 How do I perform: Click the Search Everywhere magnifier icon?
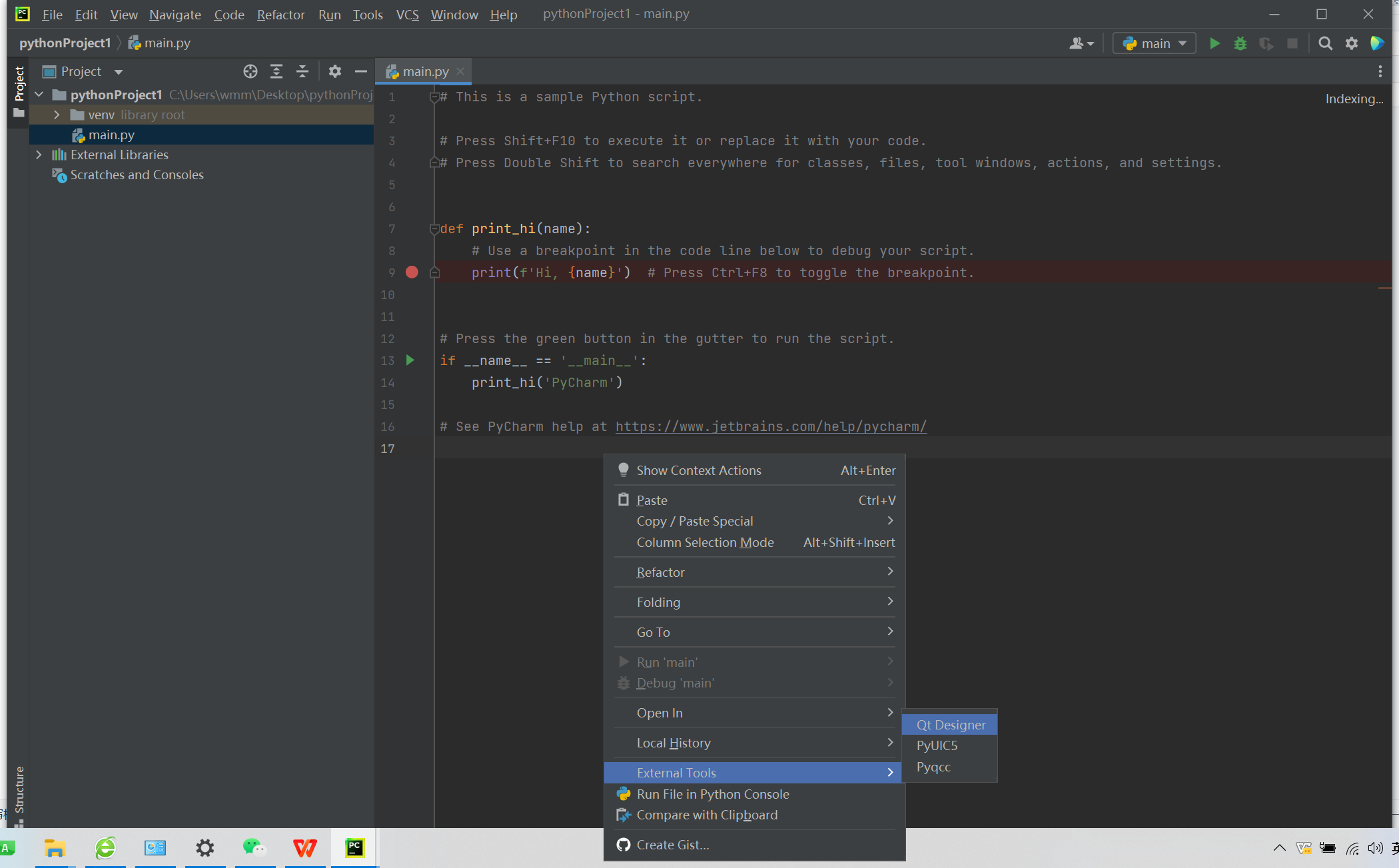1325,43
